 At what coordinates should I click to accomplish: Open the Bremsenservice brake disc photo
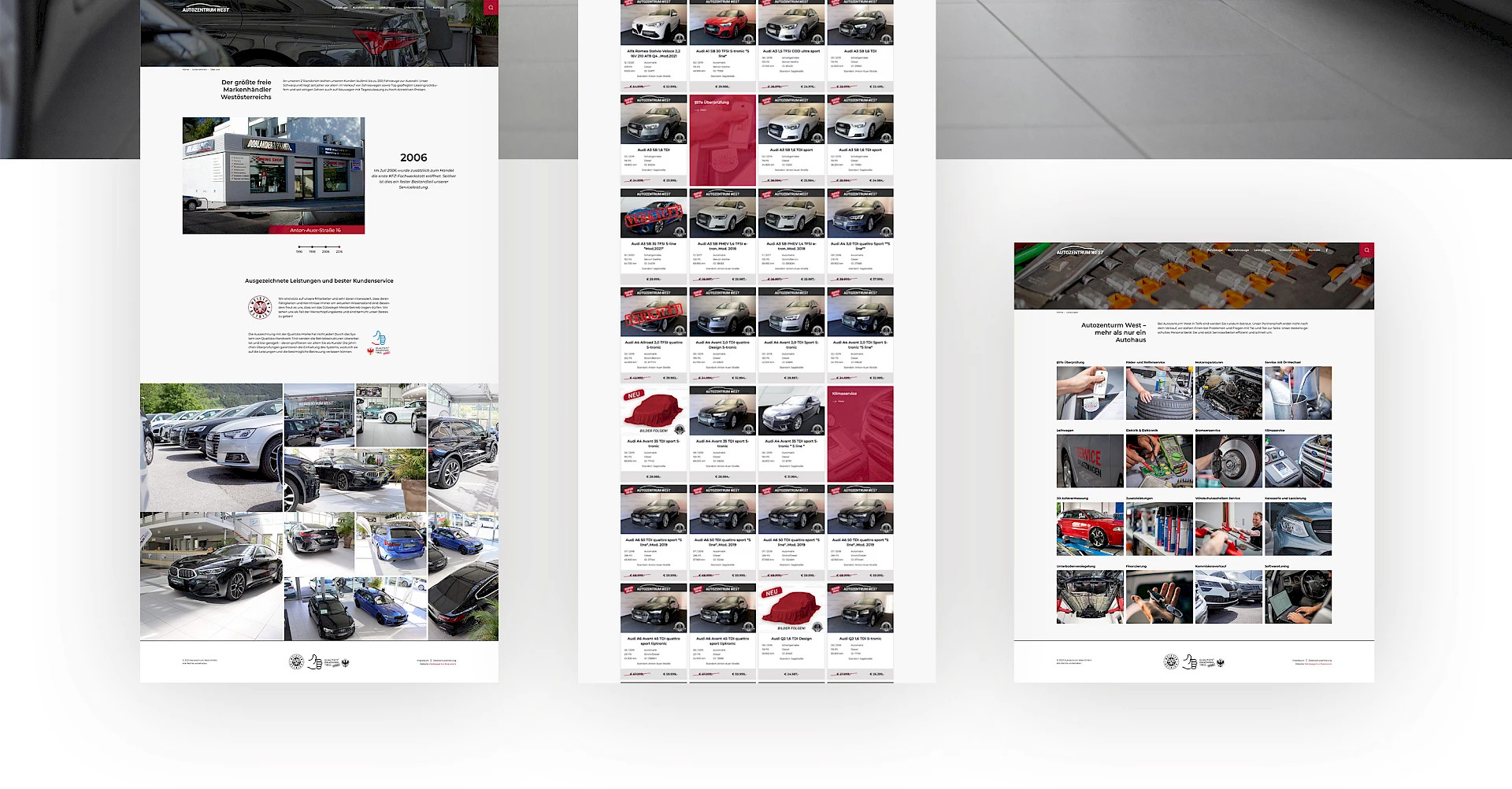click(1228, 461)
